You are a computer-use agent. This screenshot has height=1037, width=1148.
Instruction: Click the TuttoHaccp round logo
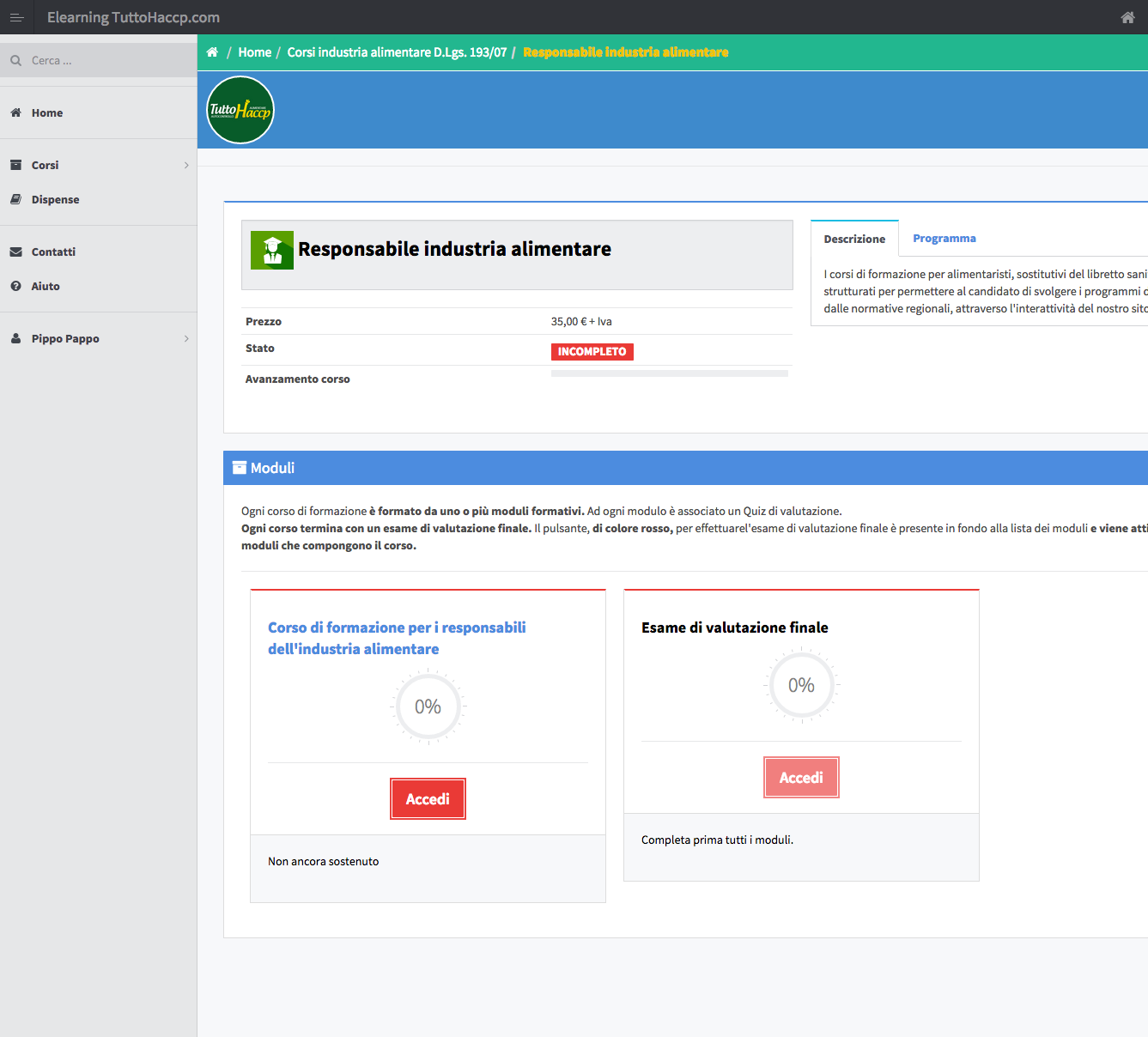240,110
